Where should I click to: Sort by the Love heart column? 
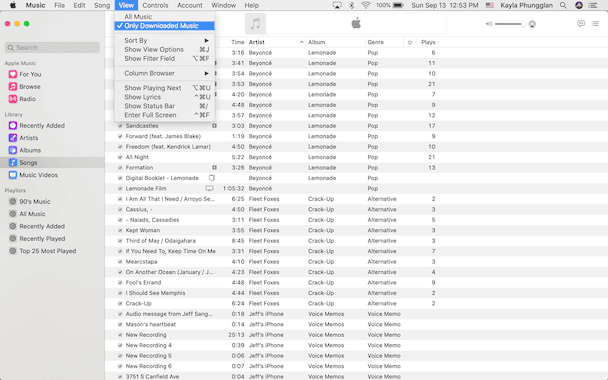(410, 42)
